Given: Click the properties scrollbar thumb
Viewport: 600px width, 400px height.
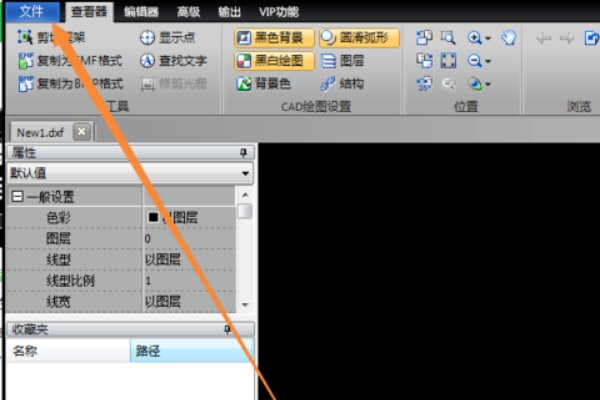Looking at the screenshot, I should click(245, 211).
